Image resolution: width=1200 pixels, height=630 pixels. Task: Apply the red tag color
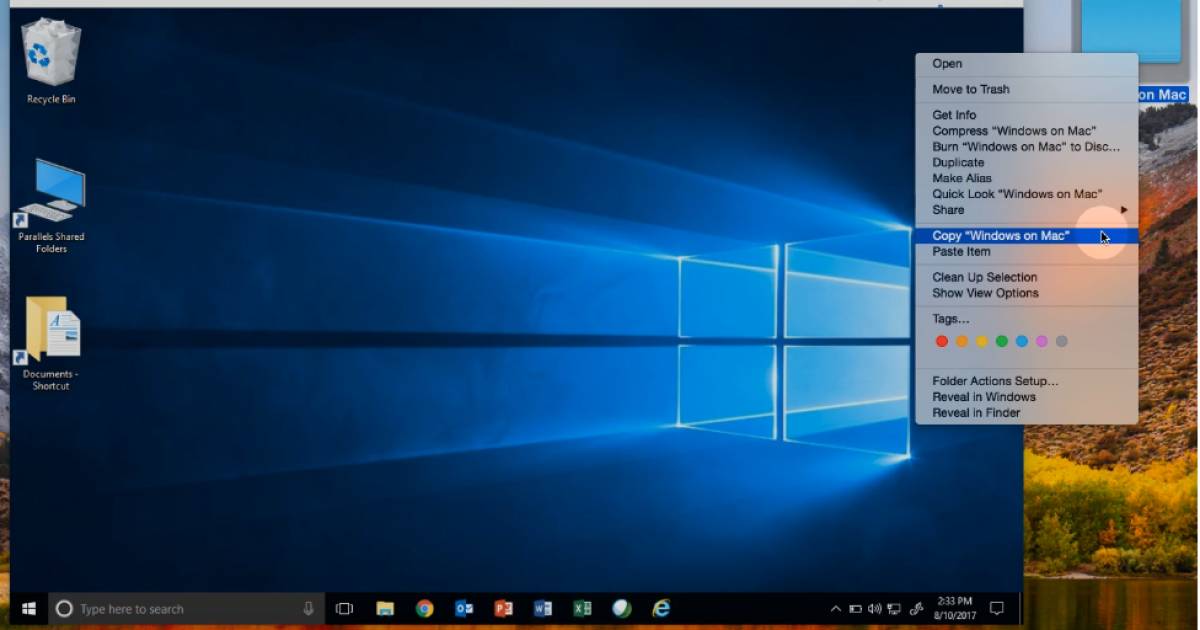(941, 342)
